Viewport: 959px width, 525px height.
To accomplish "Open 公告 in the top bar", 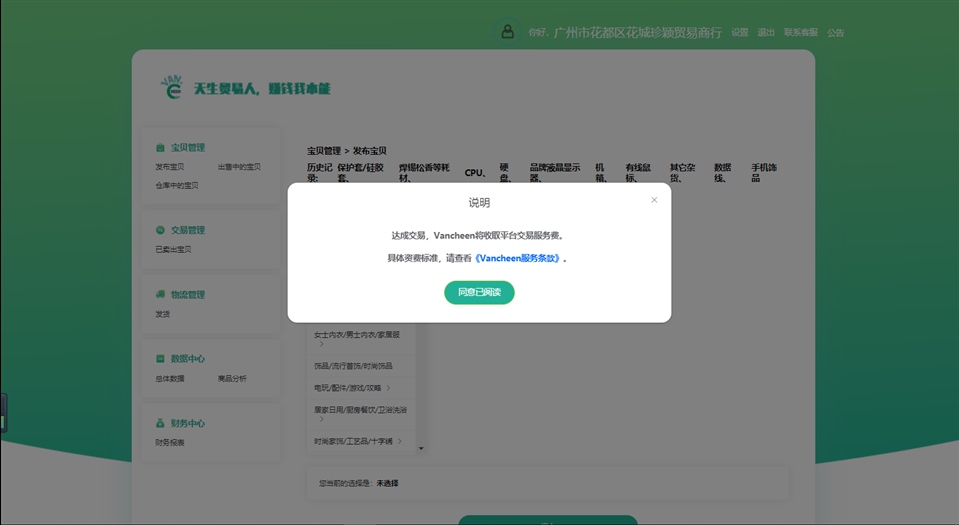I will 835,32.
